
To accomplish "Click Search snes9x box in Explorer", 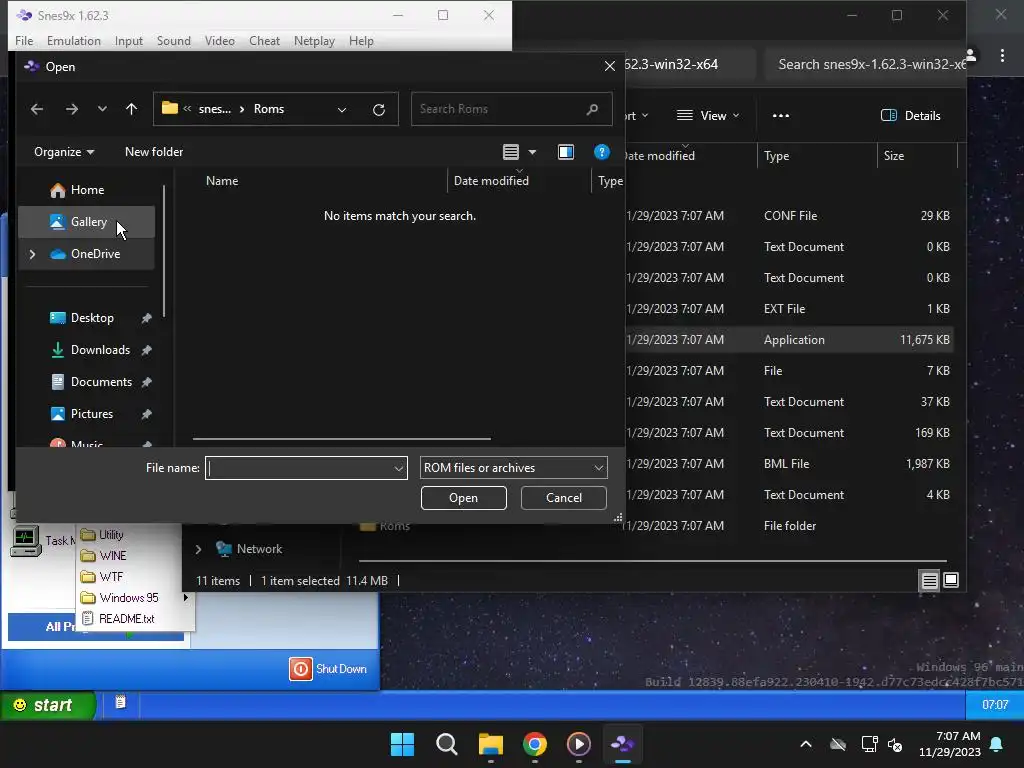I will [865, 64].
